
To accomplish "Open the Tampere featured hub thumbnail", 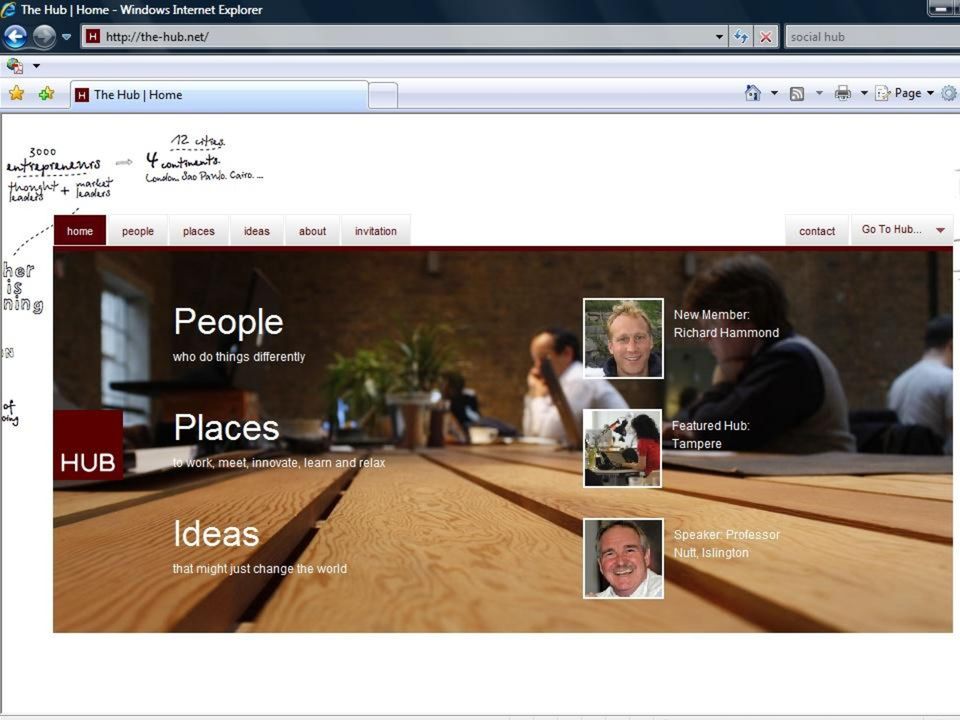I will 623,448.
